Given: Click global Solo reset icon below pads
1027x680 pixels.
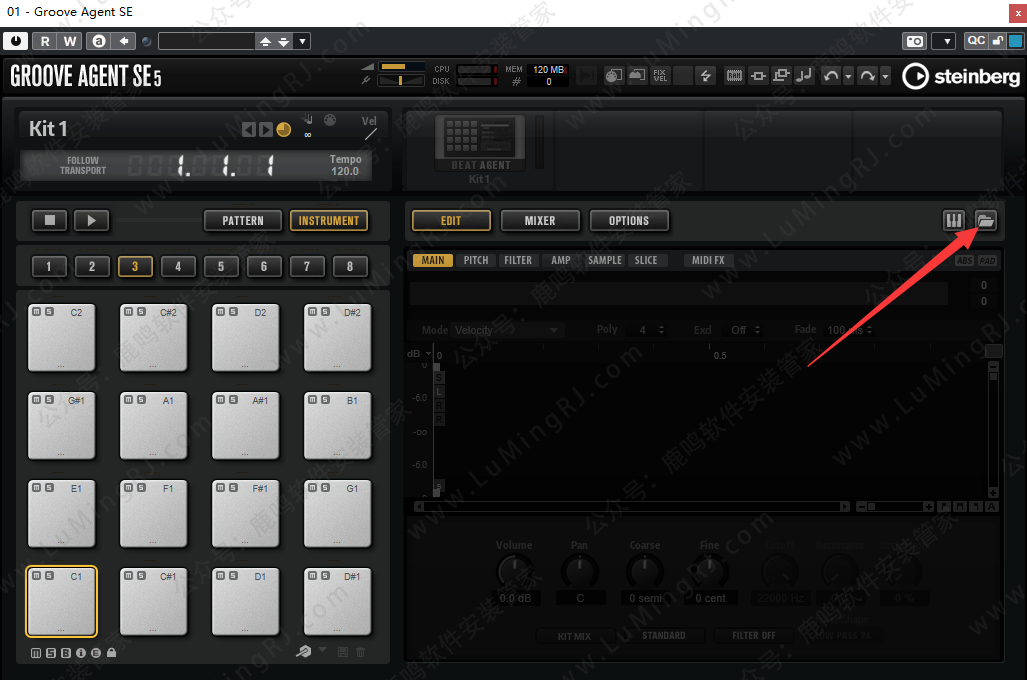Looking at the screenshot, I should 51,652.
